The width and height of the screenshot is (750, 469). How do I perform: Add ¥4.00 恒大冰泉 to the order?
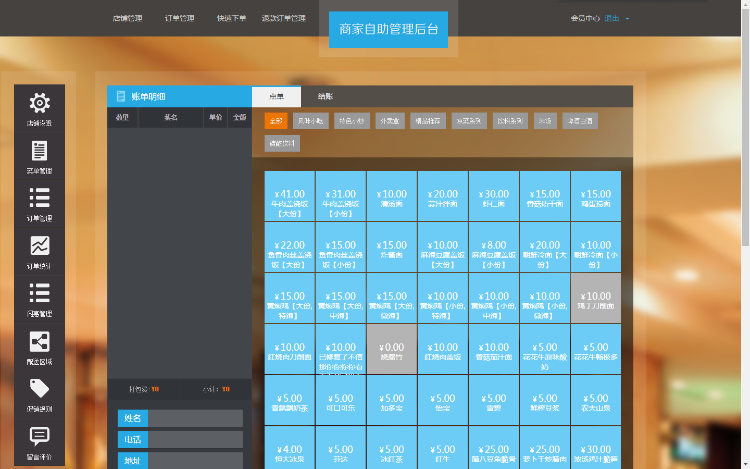(x=289, y=447)
